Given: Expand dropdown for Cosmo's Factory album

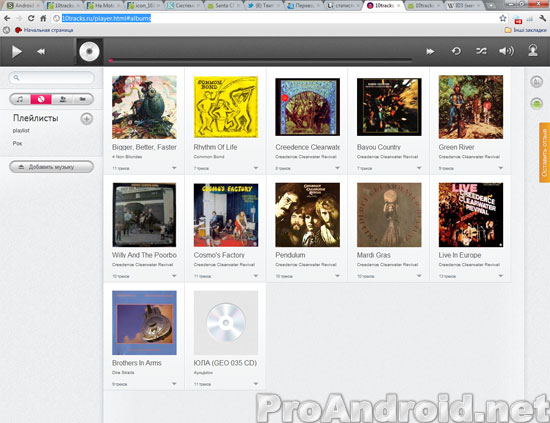Looking at the screenshot, I should 256,276.
